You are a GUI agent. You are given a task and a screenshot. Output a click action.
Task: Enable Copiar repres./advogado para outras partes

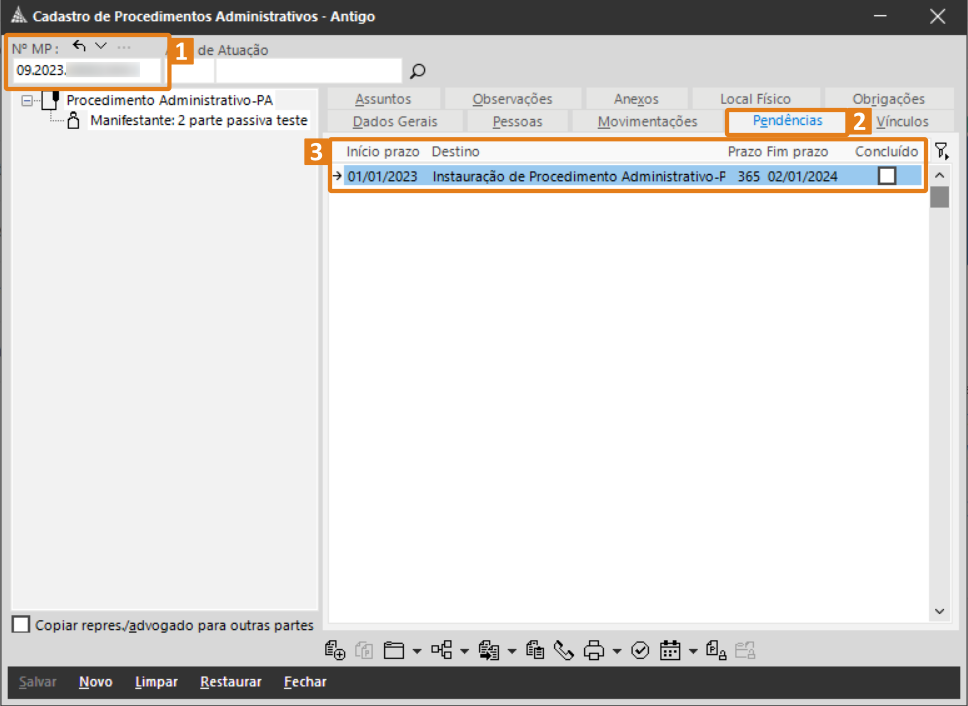tap(20, 625)
